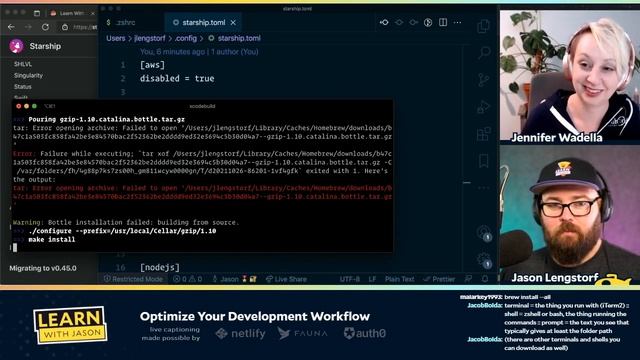Click the .config breadcrumb segment
The width and height of the screenshot is (640, 360).
click(186, 38)
